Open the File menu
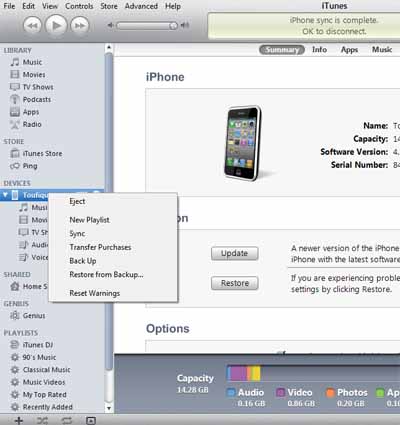 tap(9, 6)
